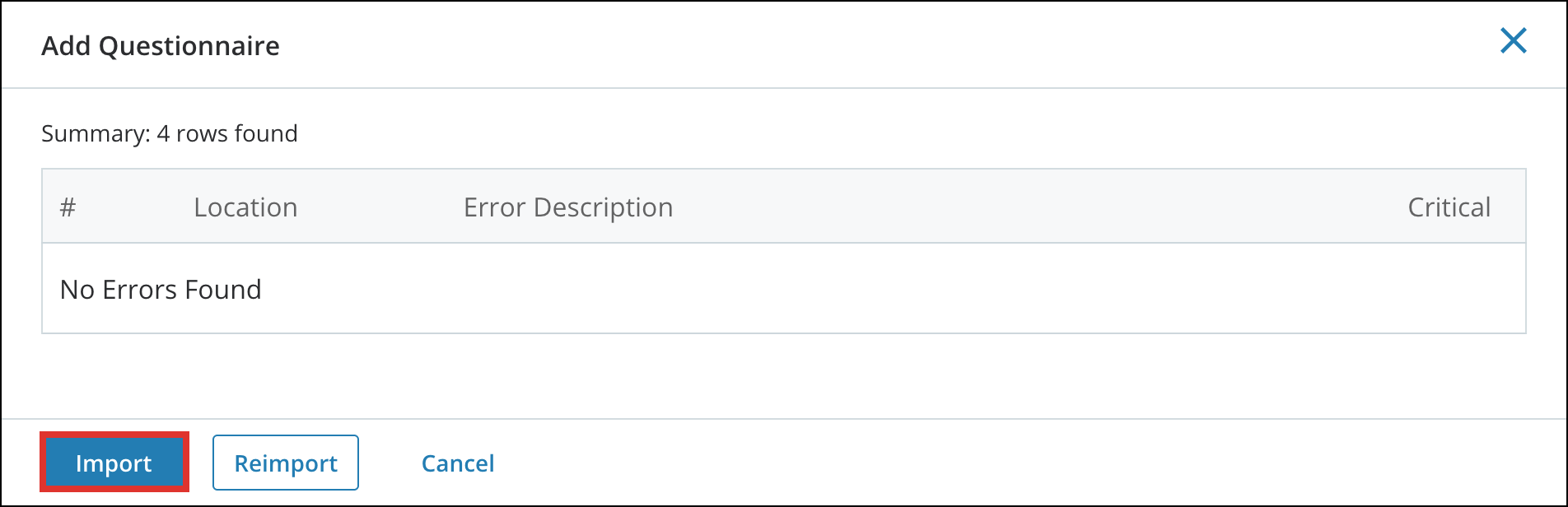Abort the questionnaire import via Cancel
The image size is (1568, 507).
point(458,463)
